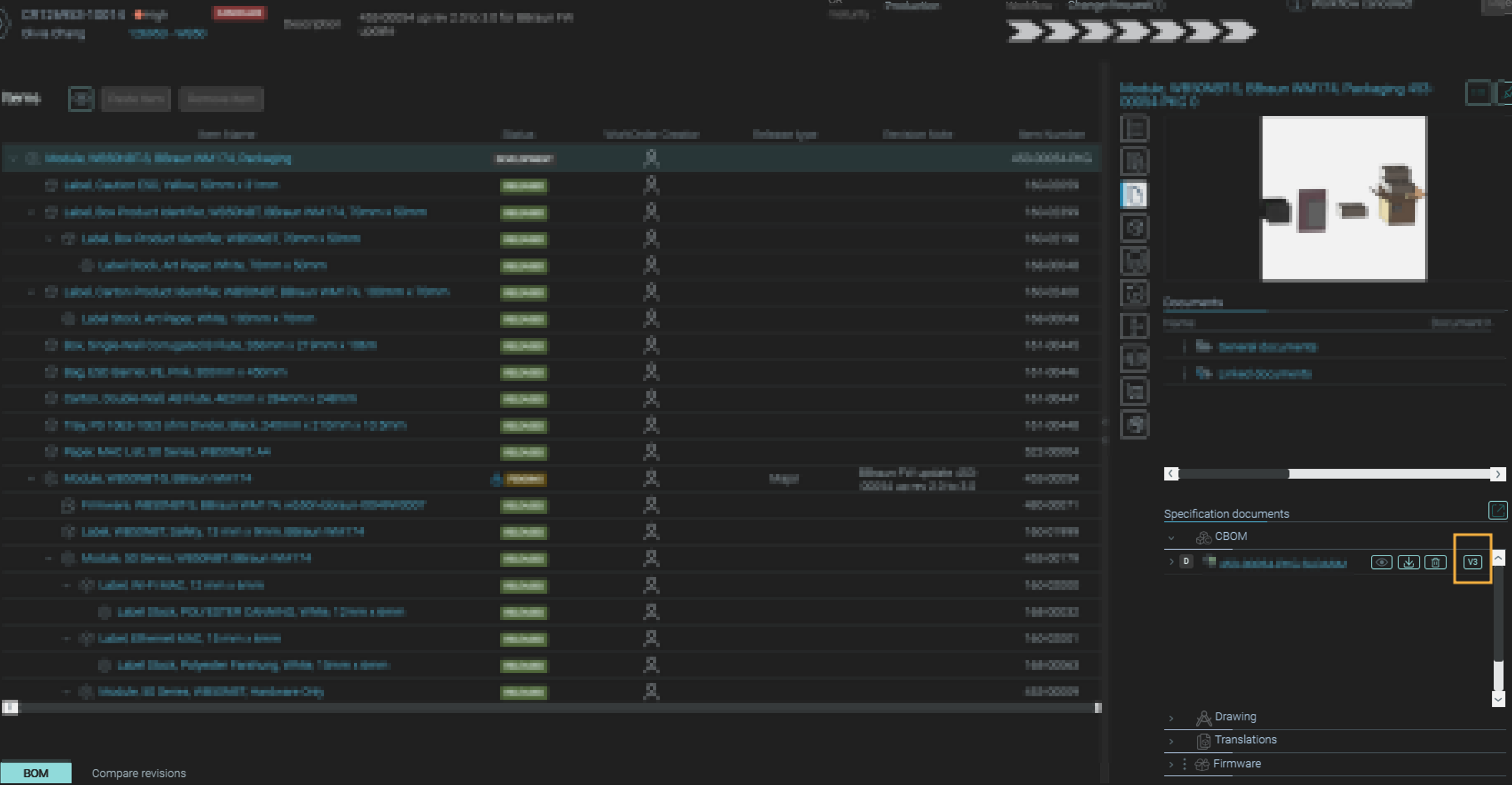Viewport: 1512px width, 785px height.
Task: Select highlighted documents tab in side icon strip
Action: tap(1133, 195)
